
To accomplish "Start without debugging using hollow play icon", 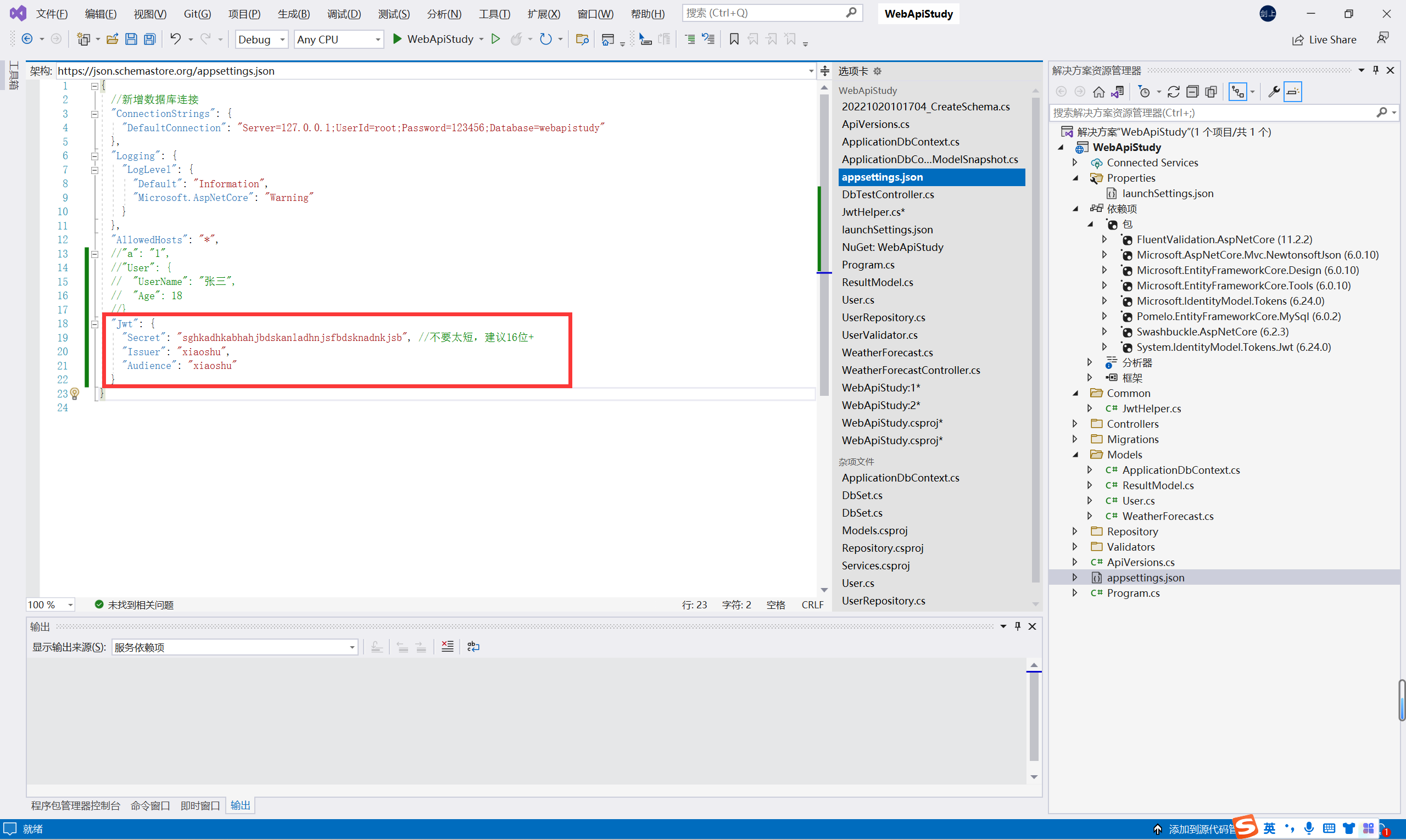I will 495,39.
